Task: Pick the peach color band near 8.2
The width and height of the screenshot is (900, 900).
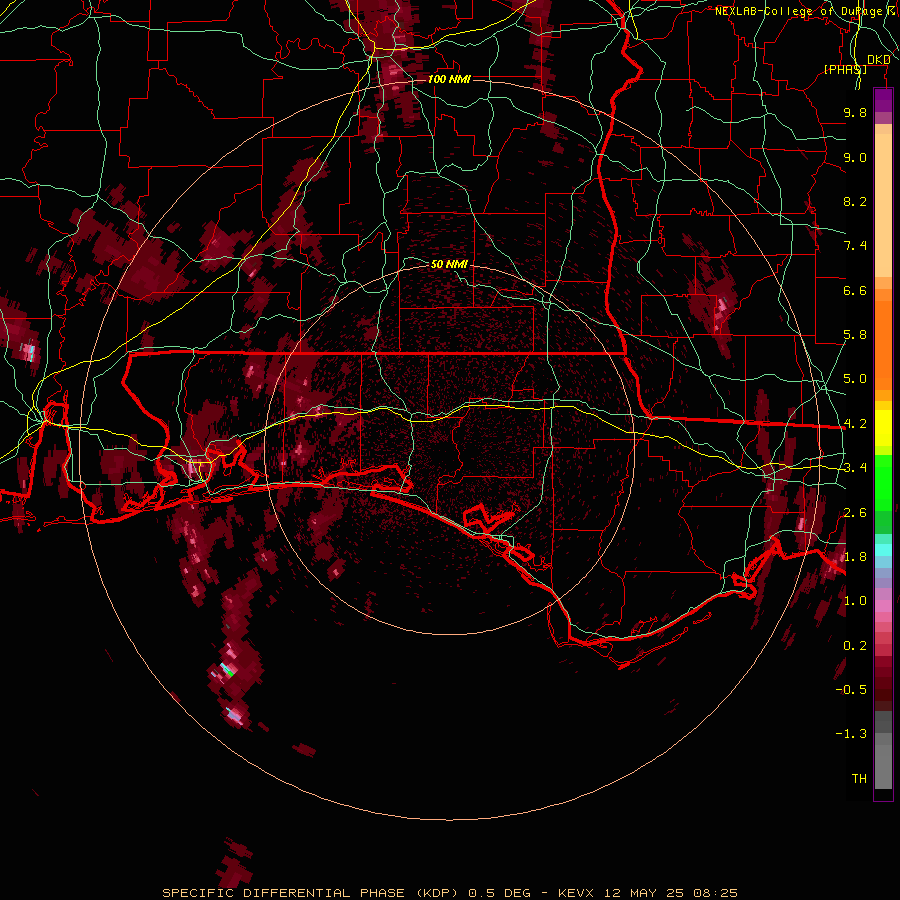Action: pyautogui.click(x=883, y=205)
